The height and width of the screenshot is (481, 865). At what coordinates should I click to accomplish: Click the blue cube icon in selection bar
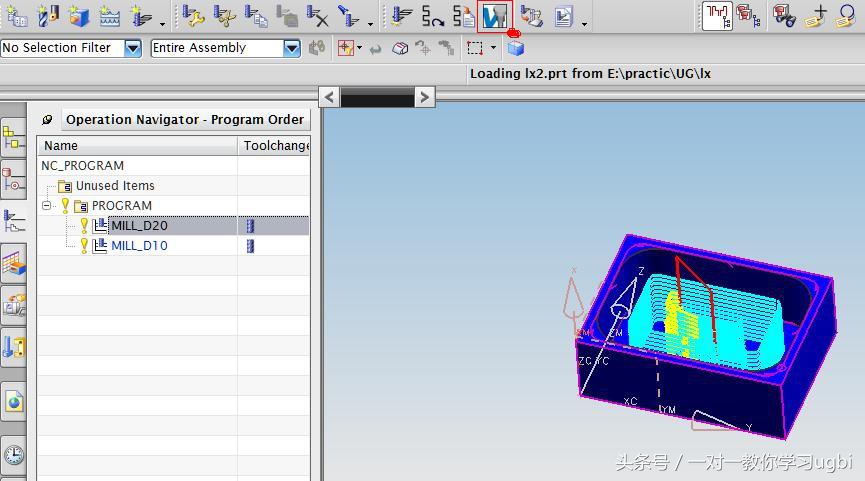[x=516, y=48]
